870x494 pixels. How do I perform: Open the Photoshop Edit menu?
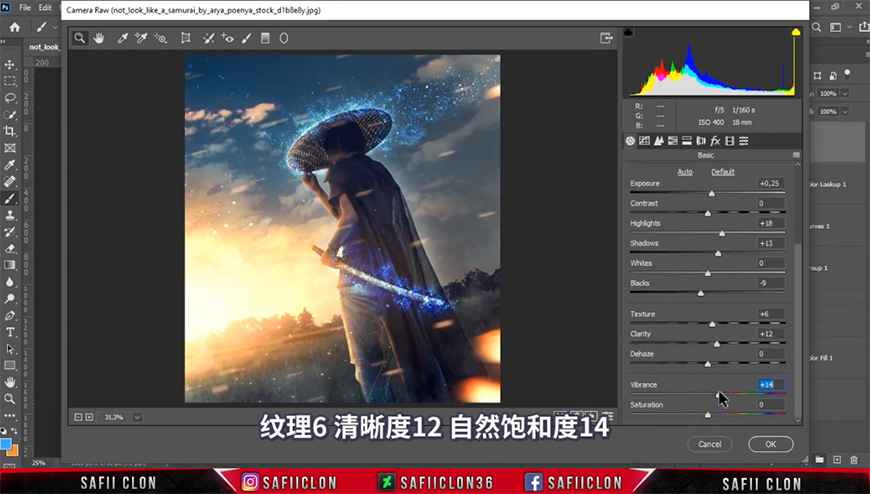[45, 8]
